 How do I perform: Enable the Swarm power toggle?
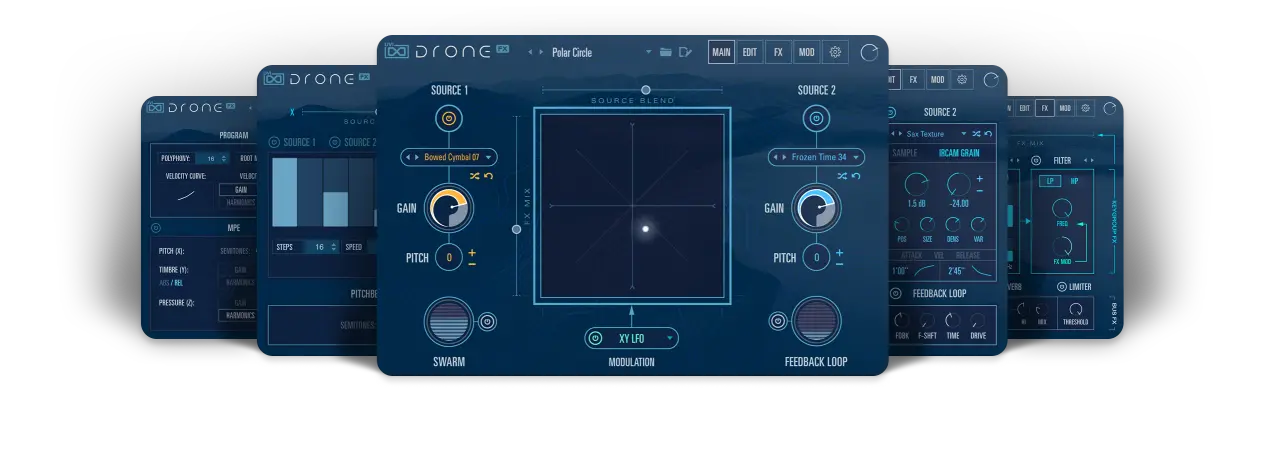(487, 321)
